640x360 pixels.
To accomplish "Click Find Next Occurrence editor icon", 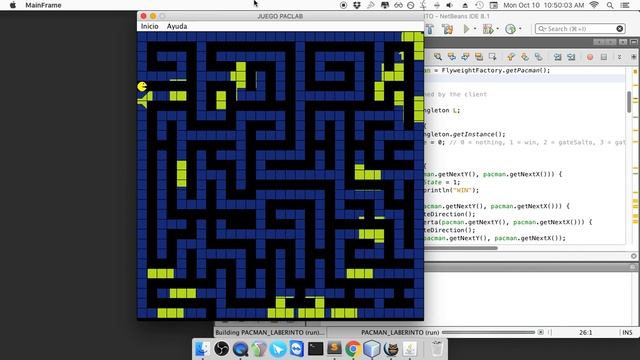I will point(465,57).
